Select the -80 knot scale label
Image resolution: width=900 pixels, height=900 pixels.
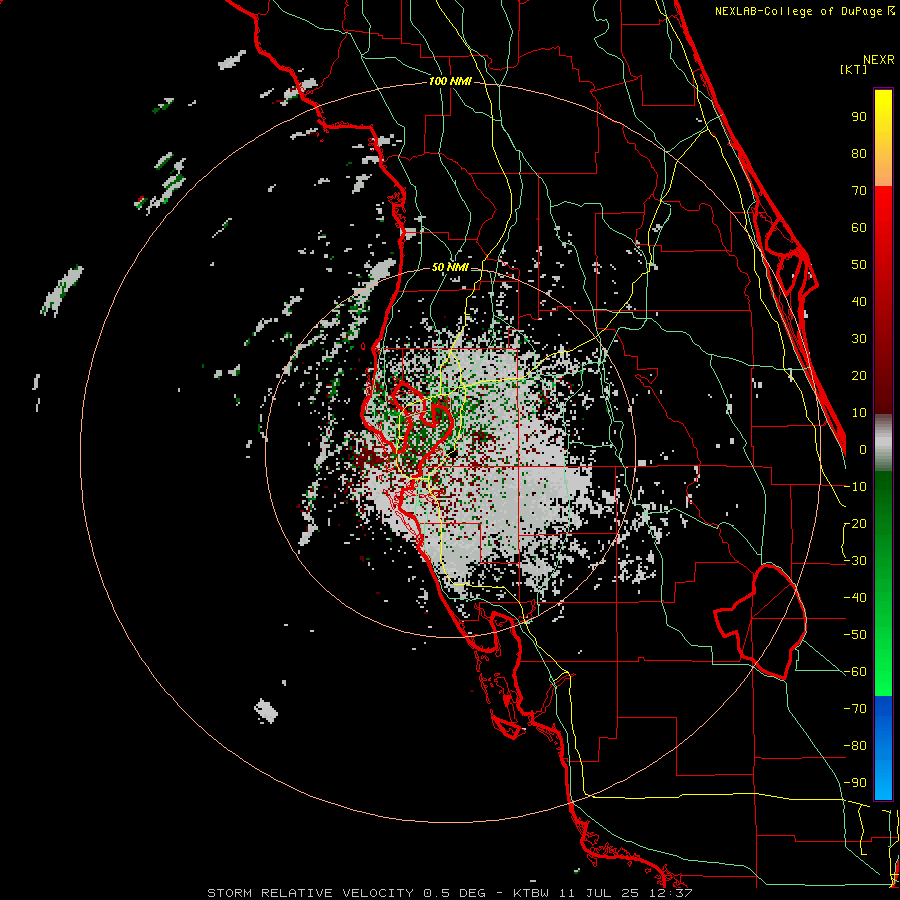[x=855, y=746]
